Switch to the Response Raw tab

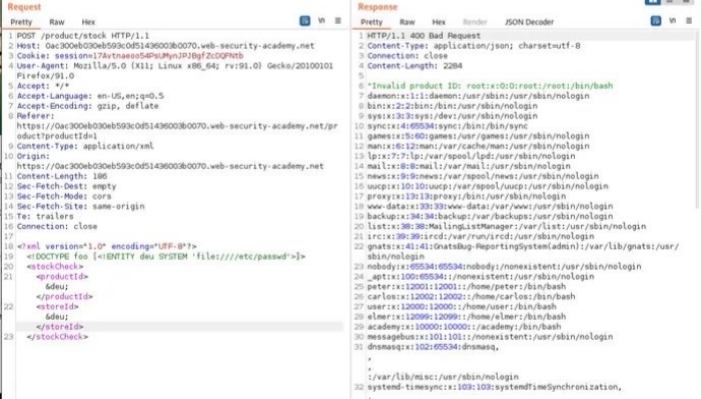point(407,22)
